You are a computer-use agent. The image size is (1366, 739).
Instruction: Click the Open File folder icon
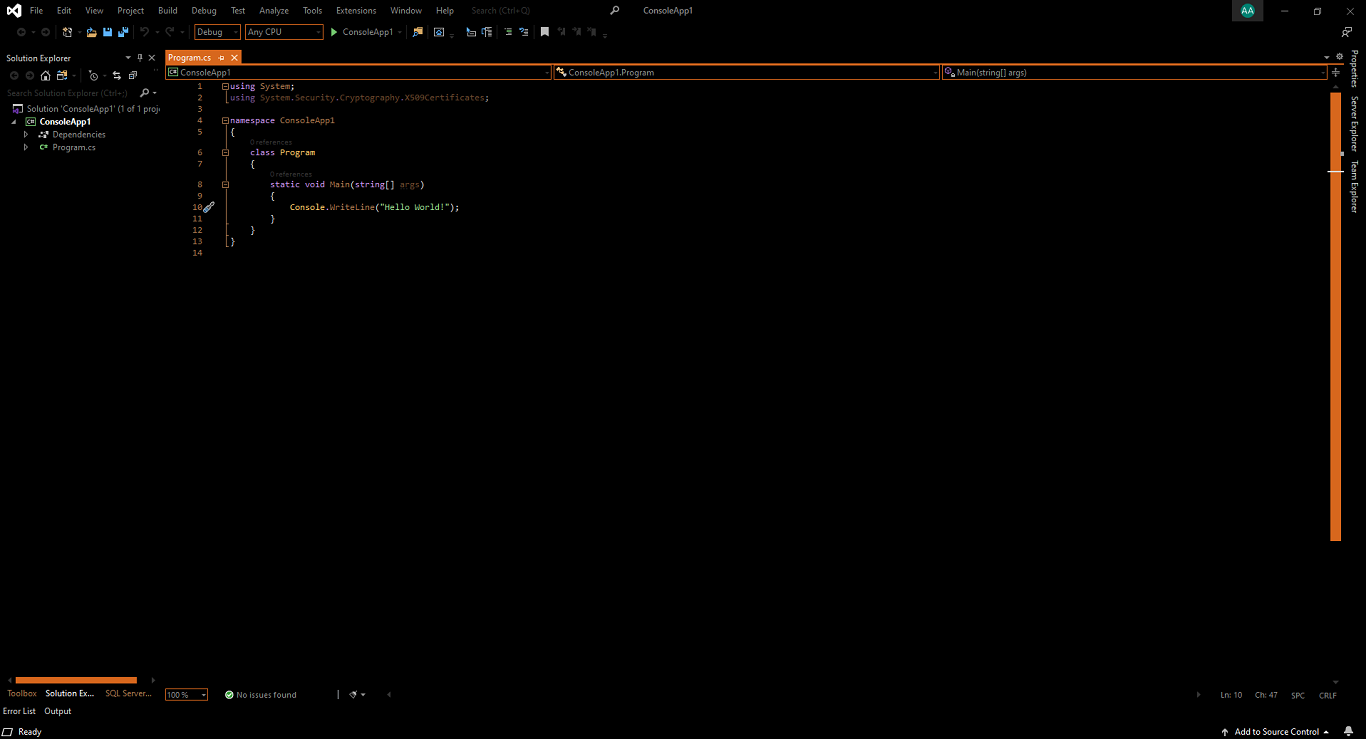(x=91, y=32)
